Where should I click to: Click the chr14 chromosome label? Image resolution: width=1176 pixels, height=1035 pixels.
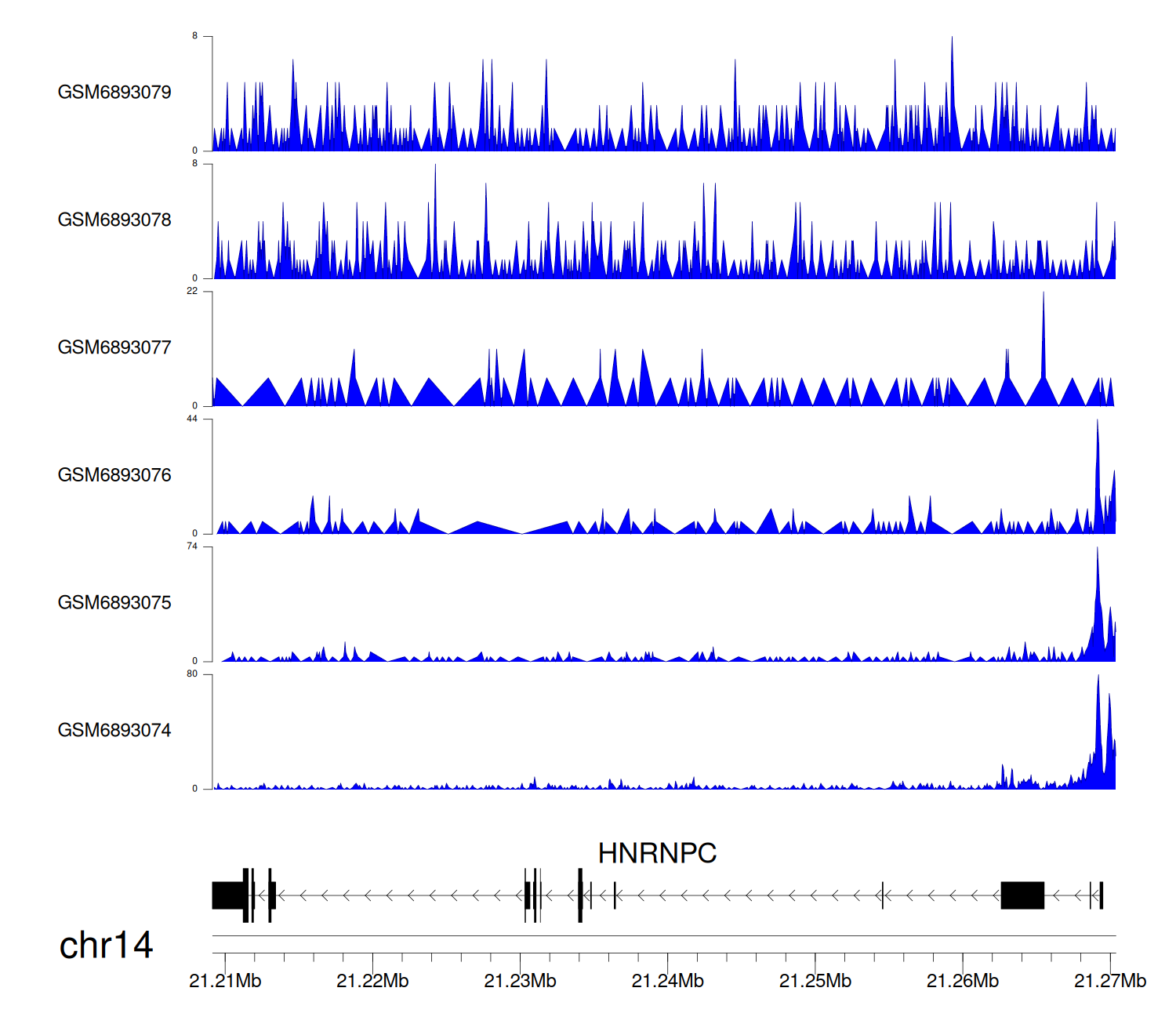(106, 946)
